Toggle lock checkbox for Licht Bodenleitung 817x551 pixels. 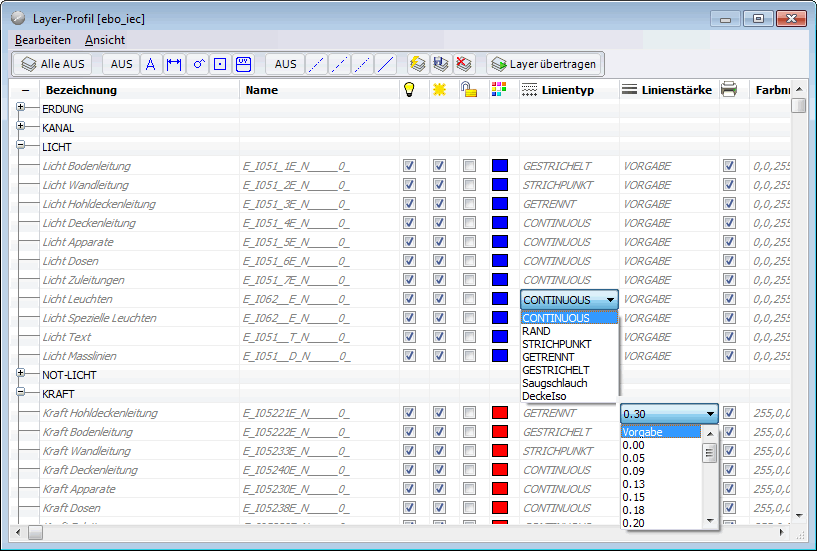(x=469, y=166)
